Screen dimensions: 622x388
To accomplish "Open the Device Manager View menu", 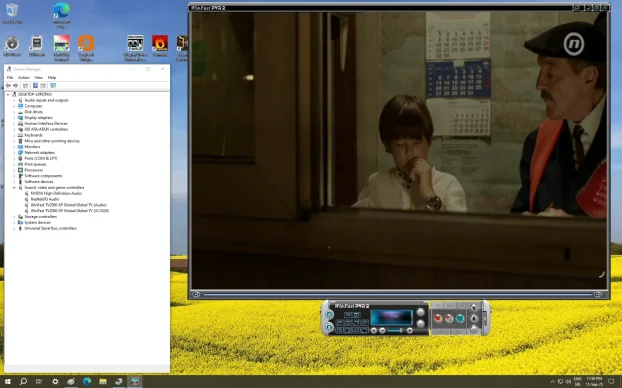I will click(38, 78).
